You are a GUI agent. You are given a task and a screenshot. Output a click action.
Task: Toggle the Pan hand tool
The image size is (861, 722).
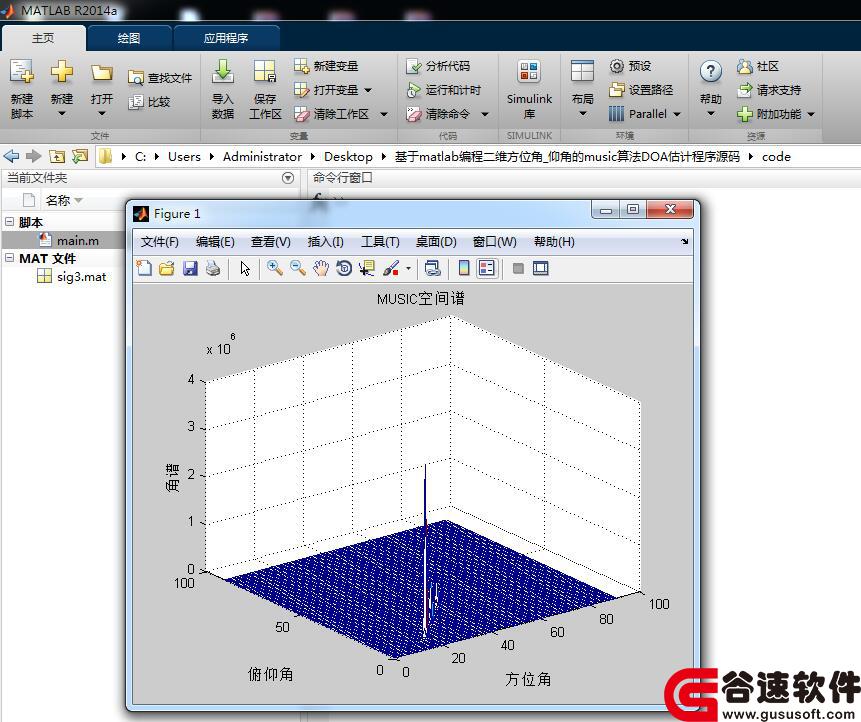pos(321,268)
